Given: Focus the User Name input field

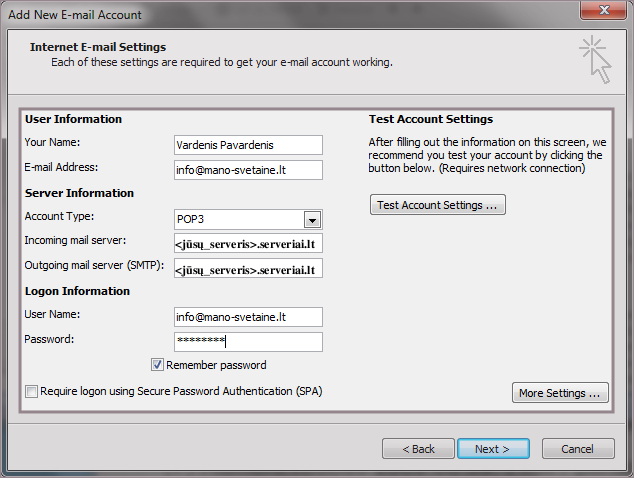Looking at the screenshot, I should [248, 317].
